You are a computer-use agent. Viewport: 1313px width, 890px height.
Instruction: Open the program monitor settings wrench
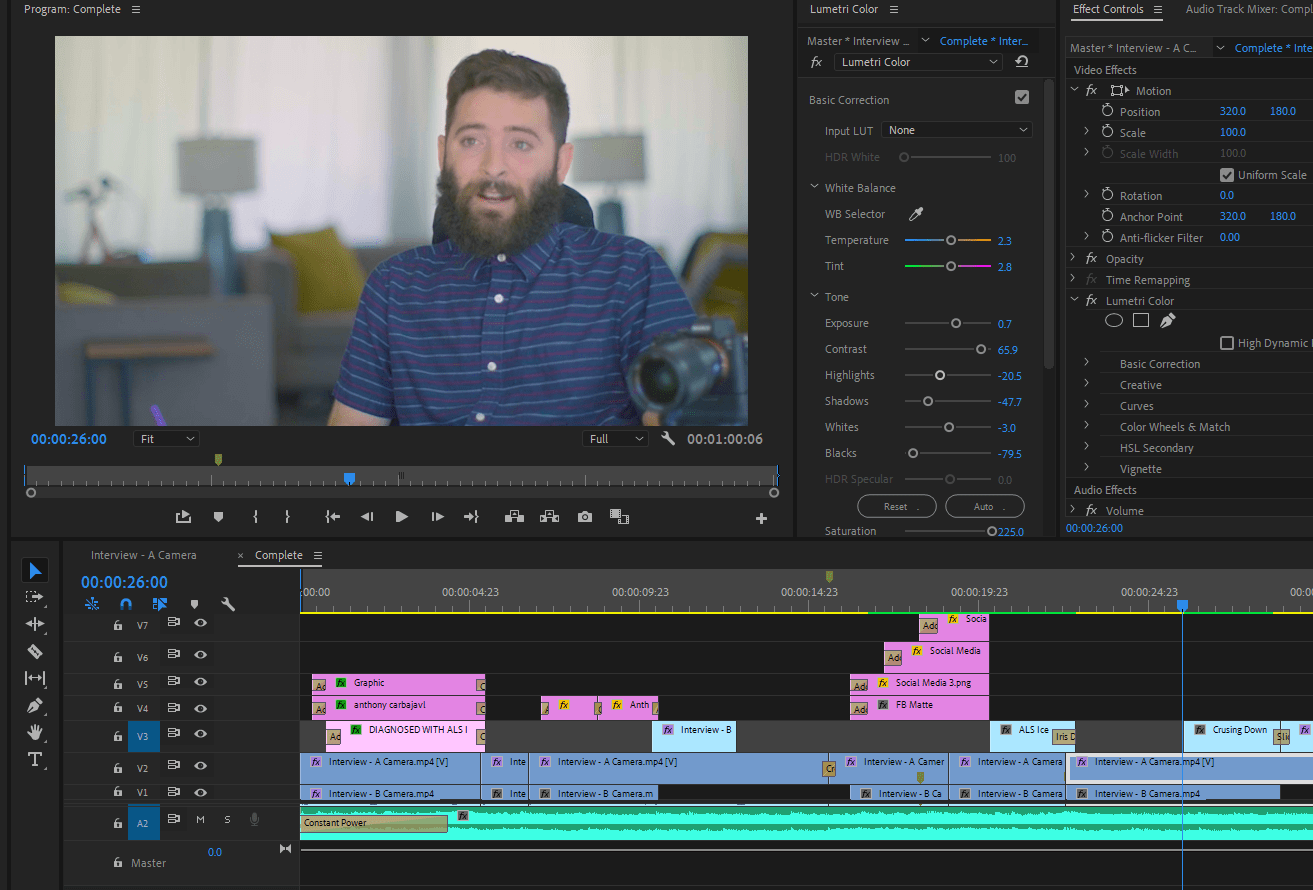point(668,439)
